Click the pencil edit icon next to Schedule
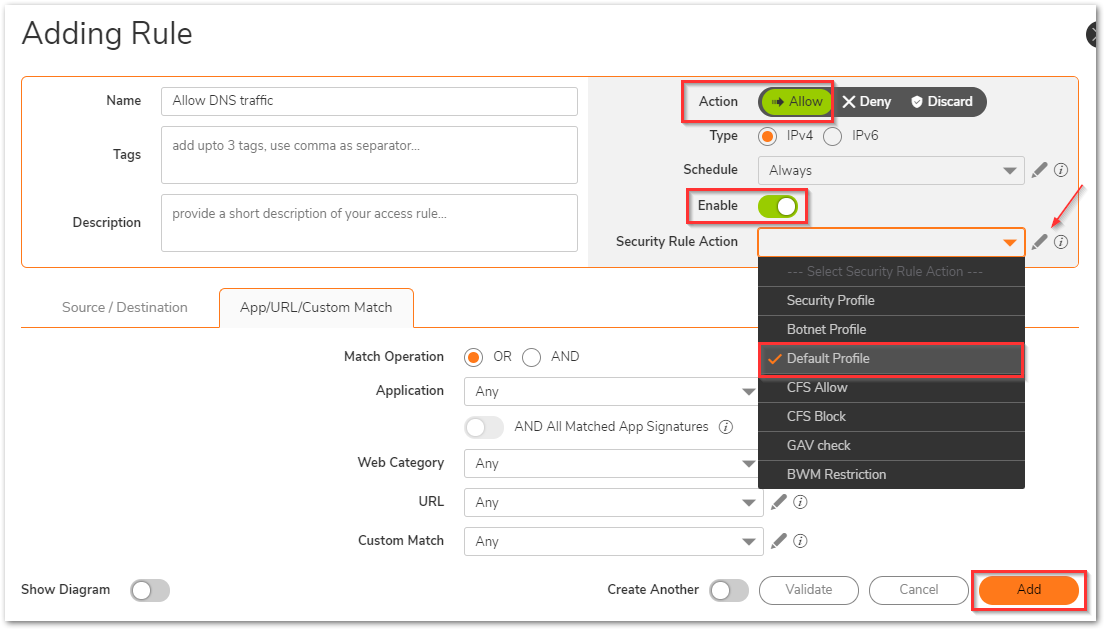1105x630 pixels. 1039,170
